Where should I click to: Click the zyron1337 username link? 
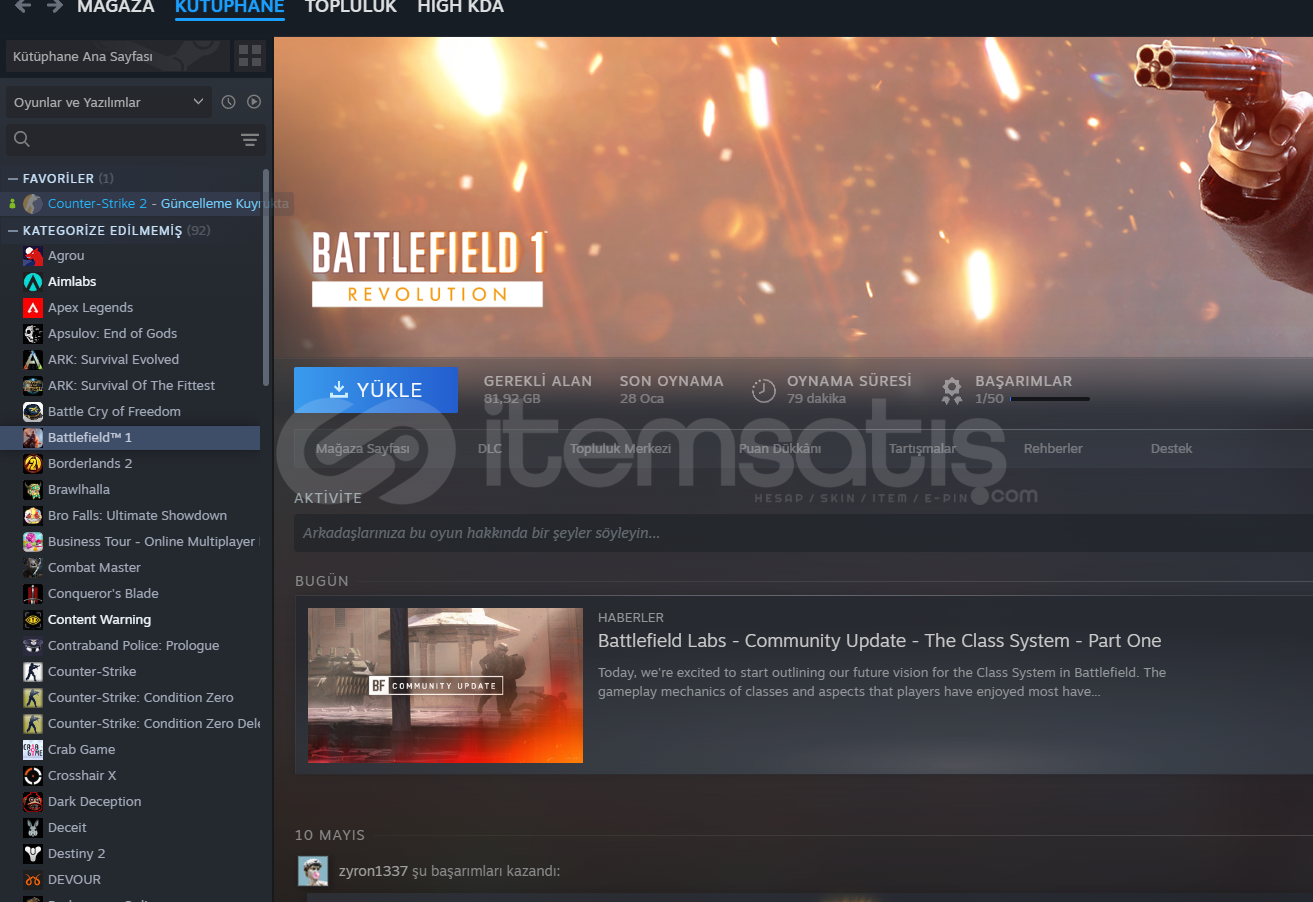coord(373,871)
